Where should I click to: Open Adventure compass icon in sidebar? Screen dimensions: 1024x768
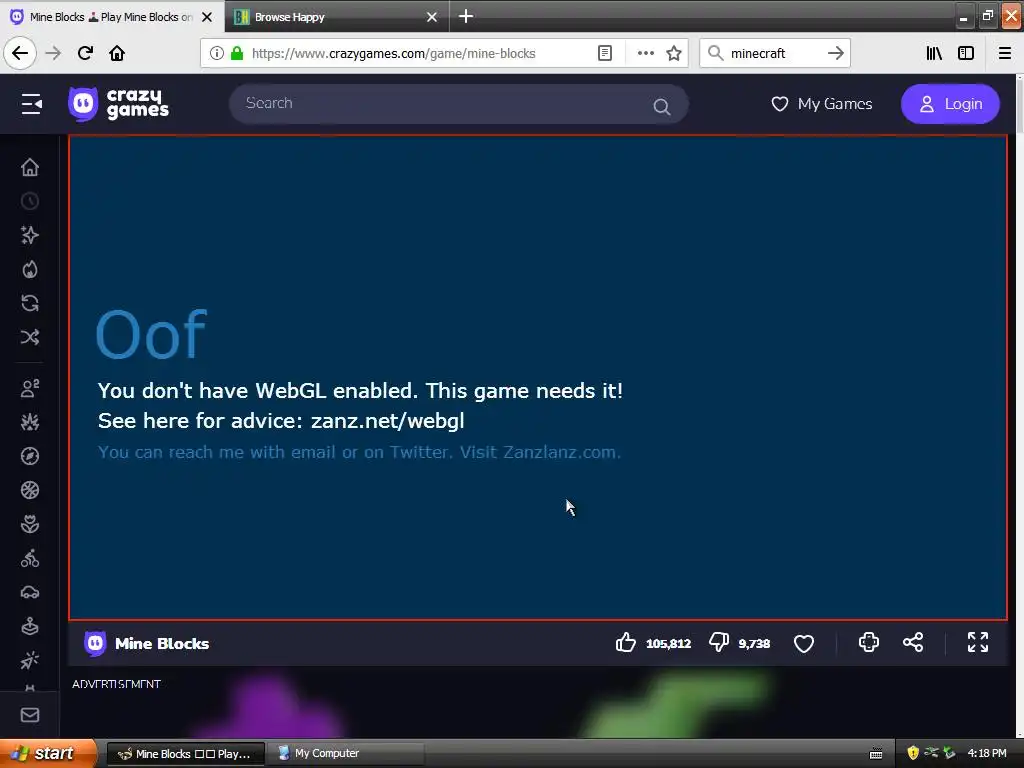30,456
